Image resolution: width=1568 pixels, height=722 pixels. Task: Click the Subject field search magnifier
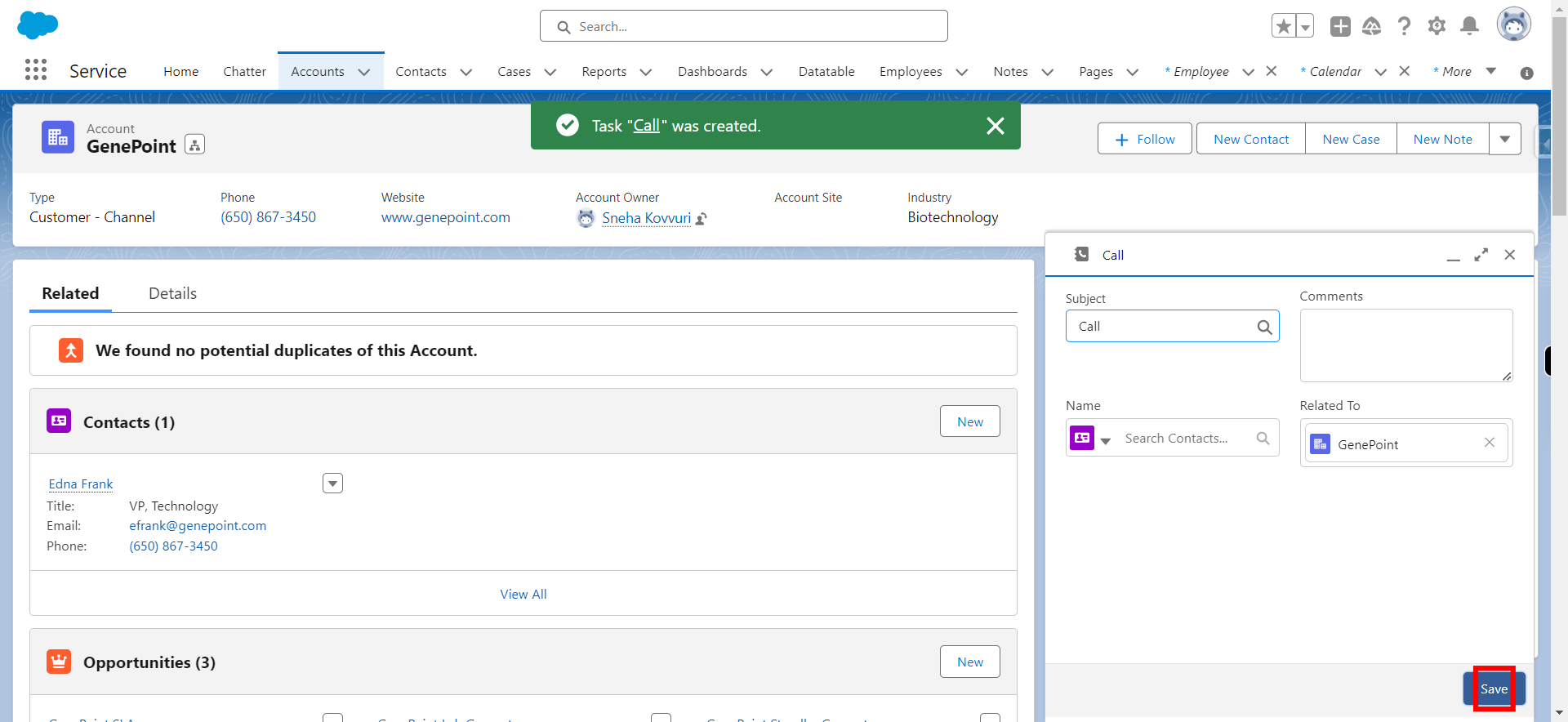[1264, 327]
